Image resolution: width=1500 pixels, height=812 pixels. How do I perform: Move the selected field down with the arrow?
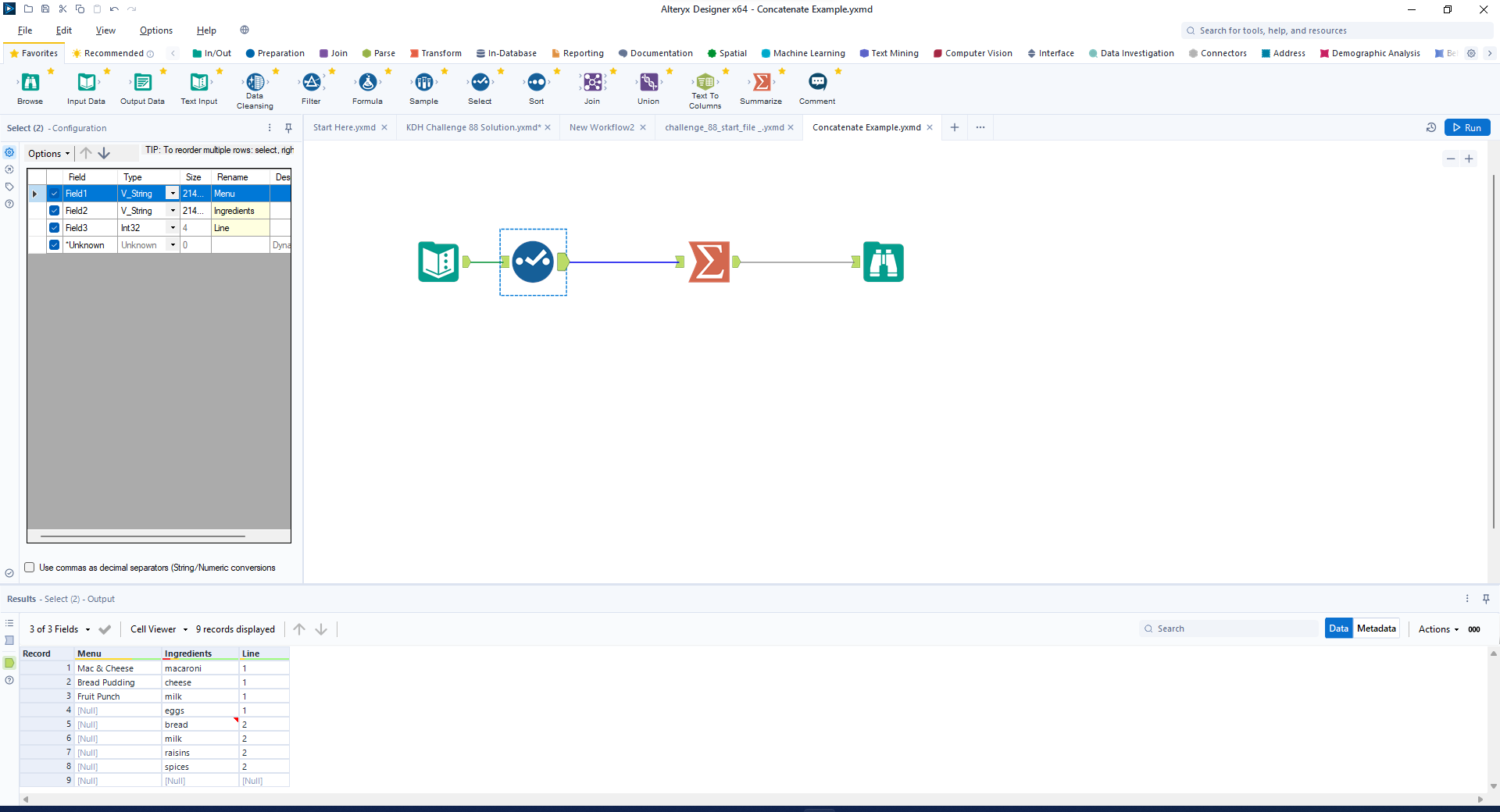click(x=104, y=153)
